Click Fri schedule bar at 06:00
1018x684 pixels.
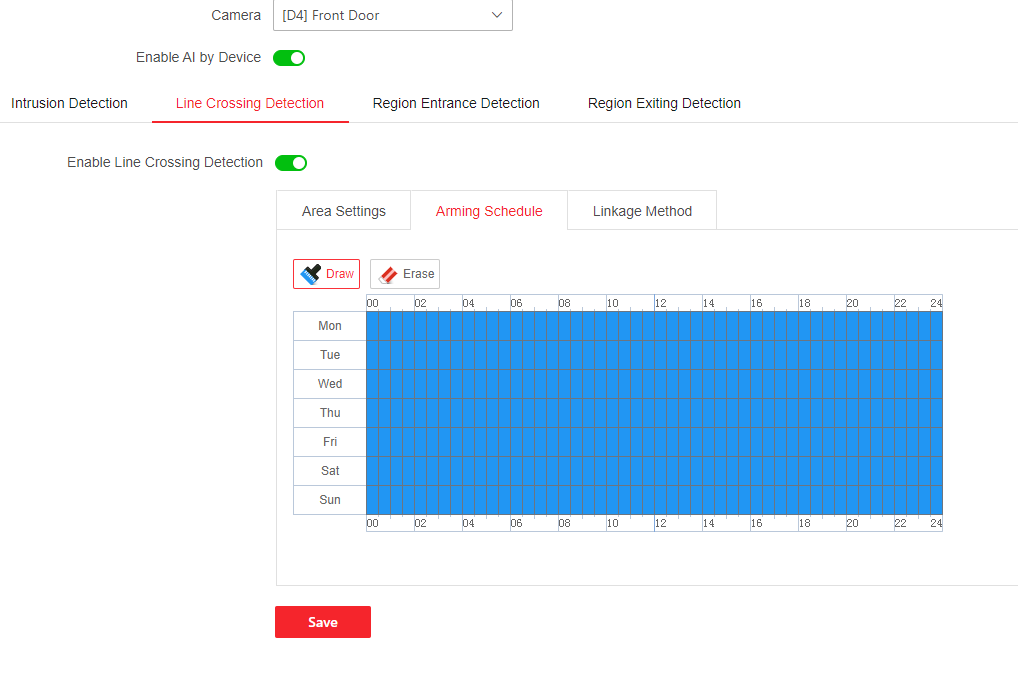pos(511,442)
